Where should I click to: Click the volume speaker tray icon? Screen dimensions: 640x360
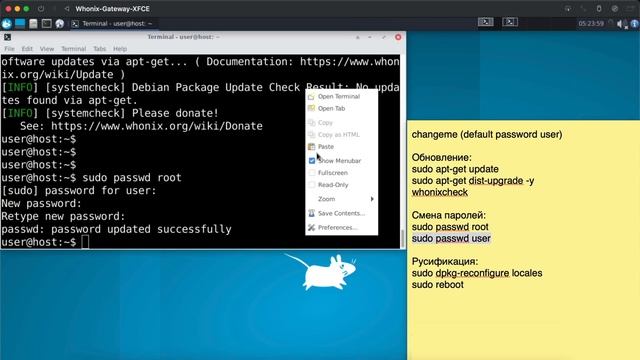point(621,24)
